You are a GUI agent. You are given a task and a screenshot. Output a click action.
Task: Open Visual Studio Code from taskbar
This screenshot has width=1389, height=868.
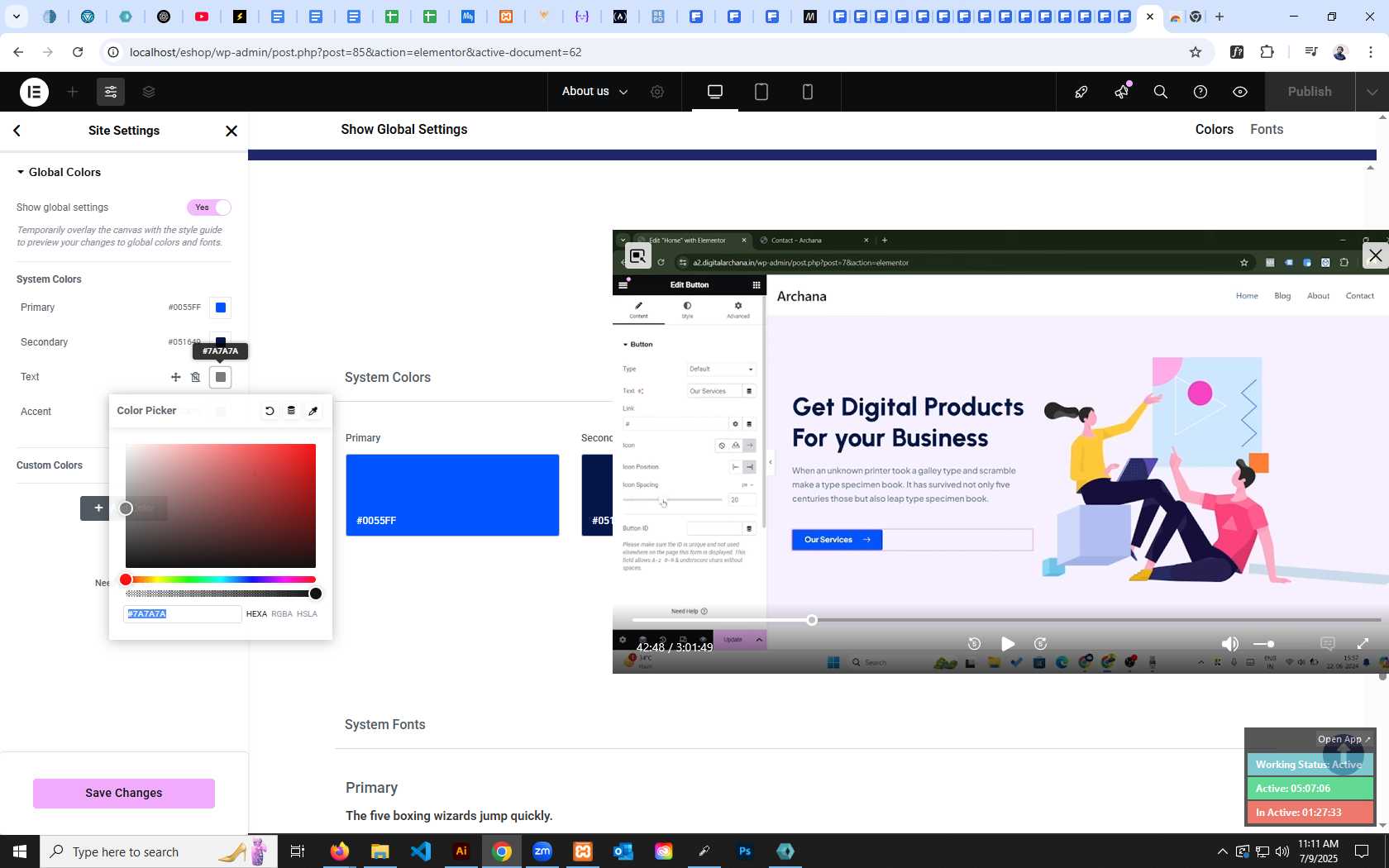click(x=421, y=851)
